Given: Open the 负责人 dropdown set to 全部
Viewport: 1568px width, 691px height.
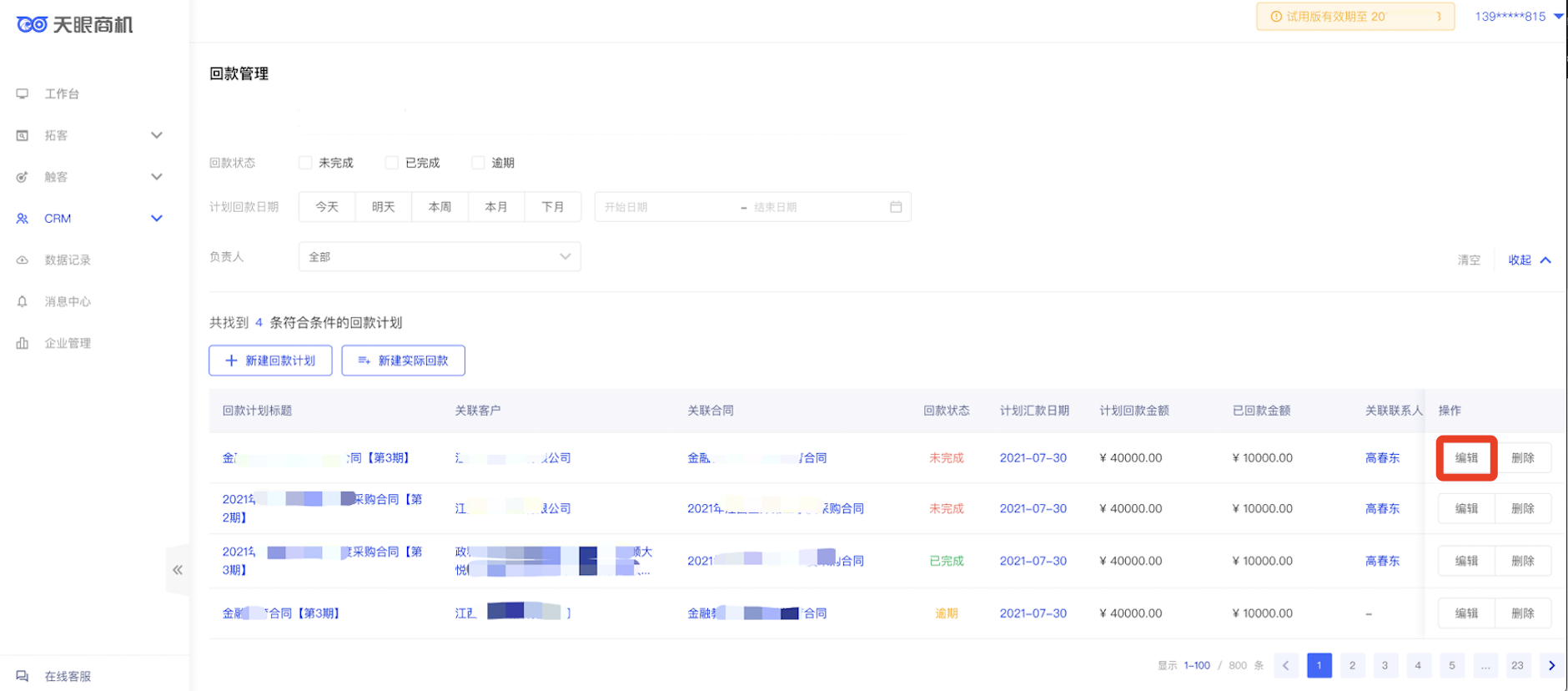Looking at the screenshot, I should click(x=440, y=257).
